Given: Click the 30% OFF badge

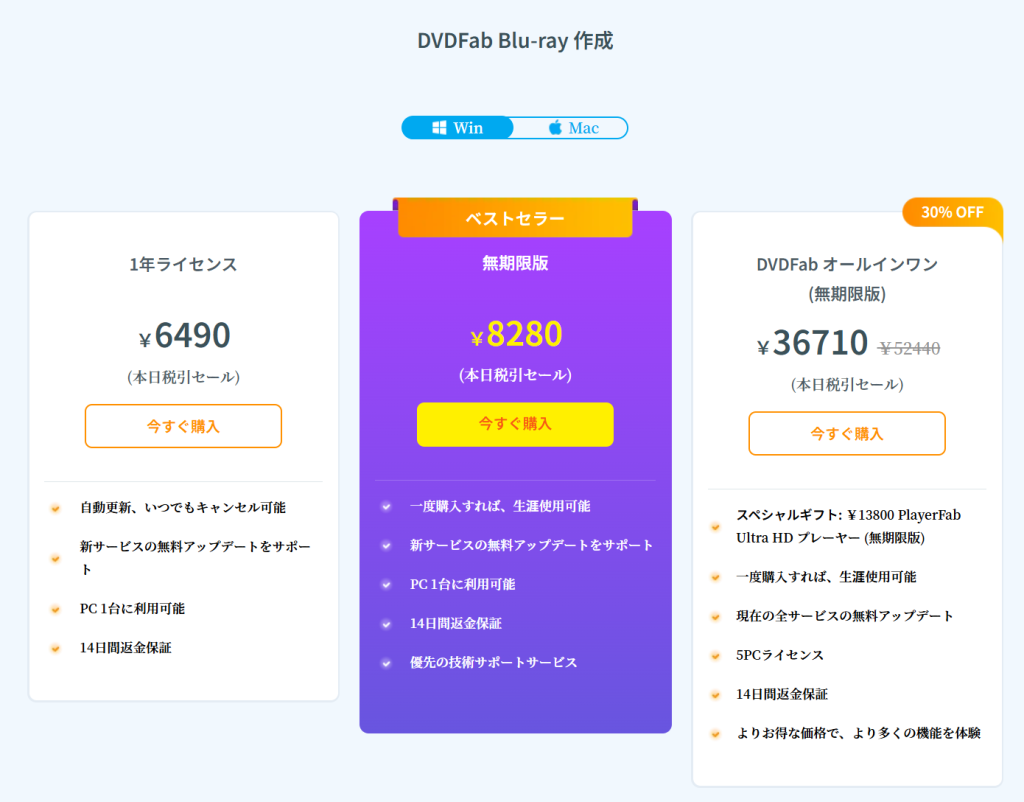Looking at the screenshot, I should (x=952, y=212).
